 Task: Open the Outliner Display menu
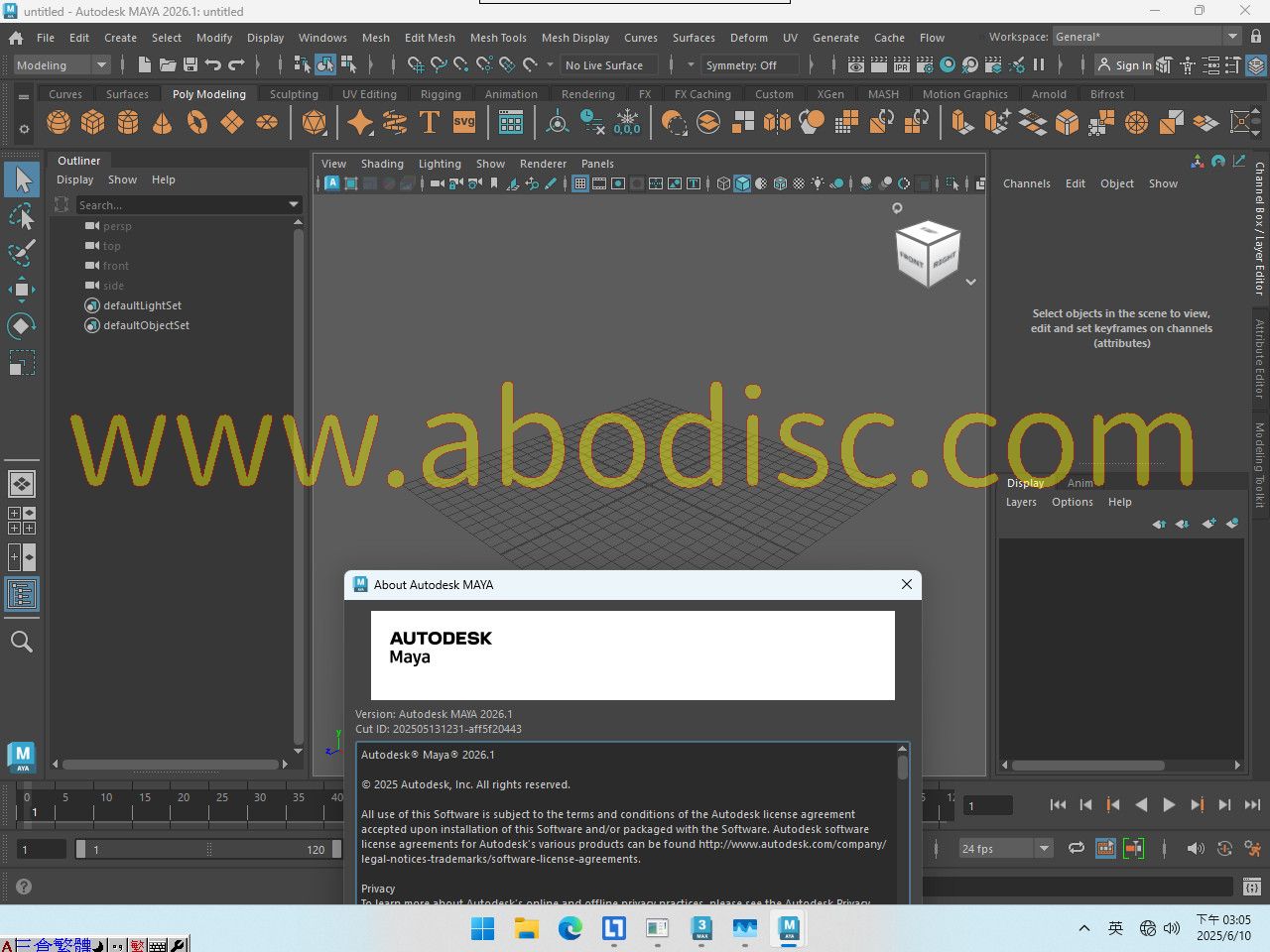point(74,179)
